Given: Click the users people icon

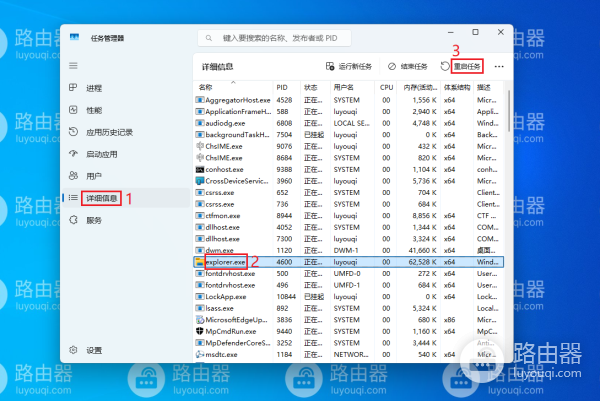Looking at the screenshot, I should click(73, 176).
